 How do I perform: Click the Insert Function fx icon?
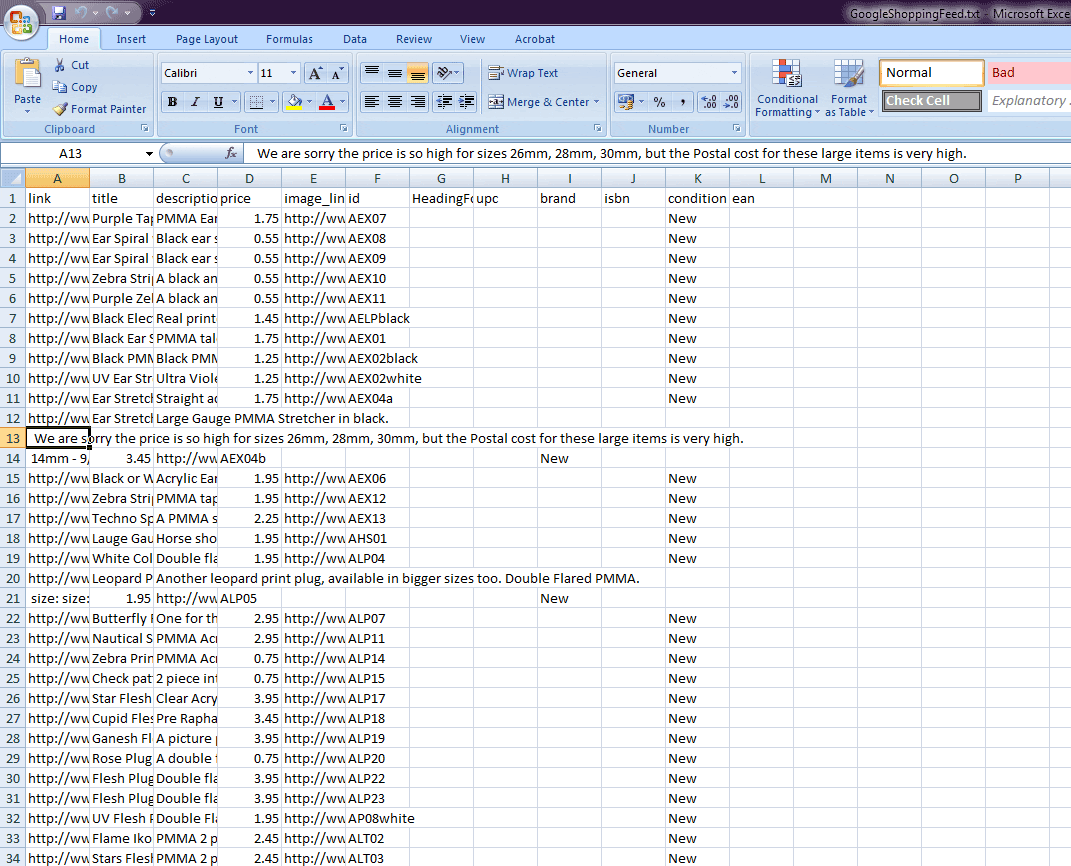click(x=231, y=153)
